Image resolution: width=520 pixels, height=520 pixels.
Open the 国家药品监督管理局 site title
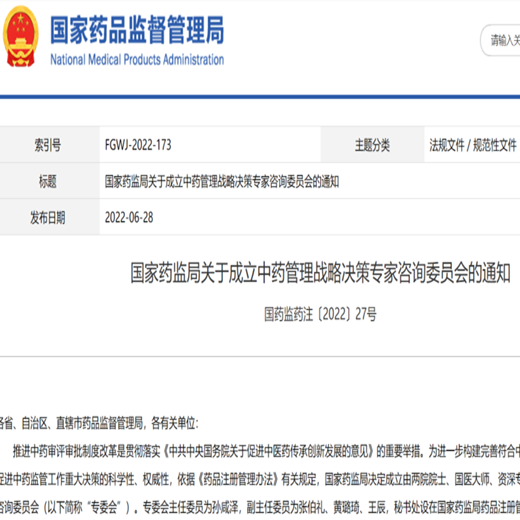[137, 30]
